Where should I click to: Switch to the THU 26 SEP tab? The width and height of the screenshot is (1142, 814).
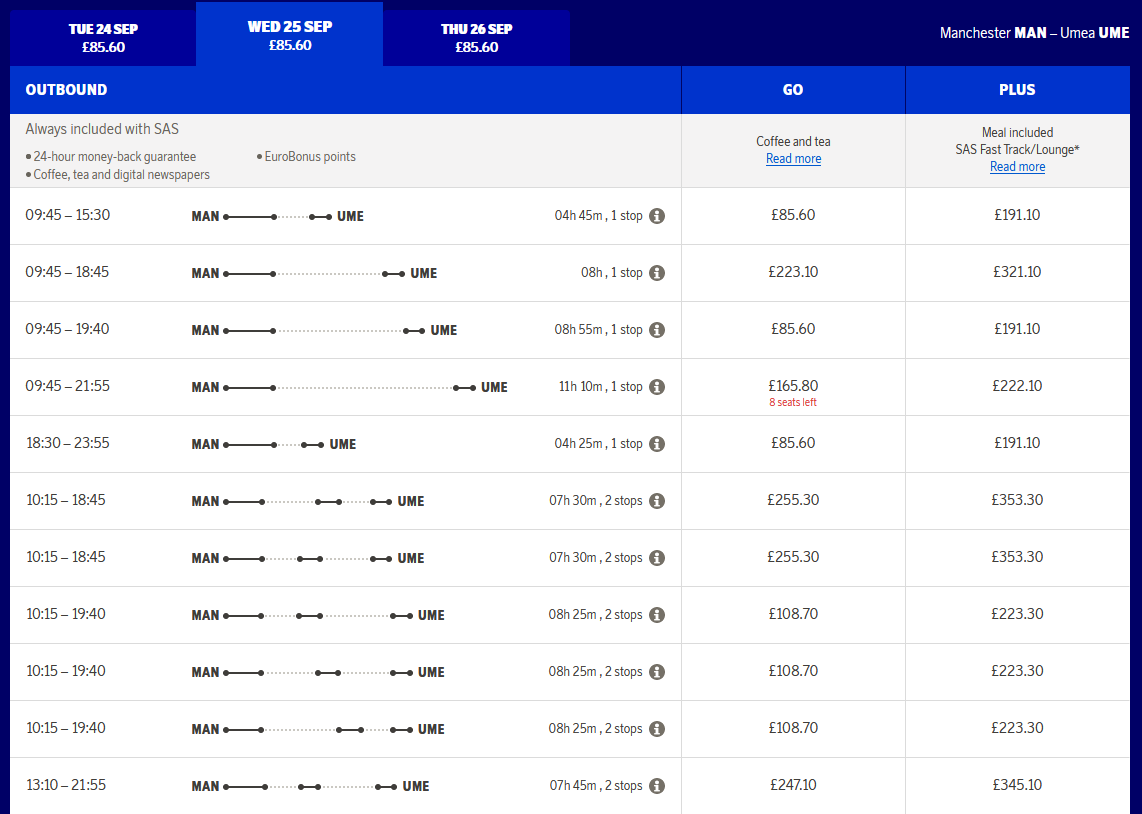(476, 38)
